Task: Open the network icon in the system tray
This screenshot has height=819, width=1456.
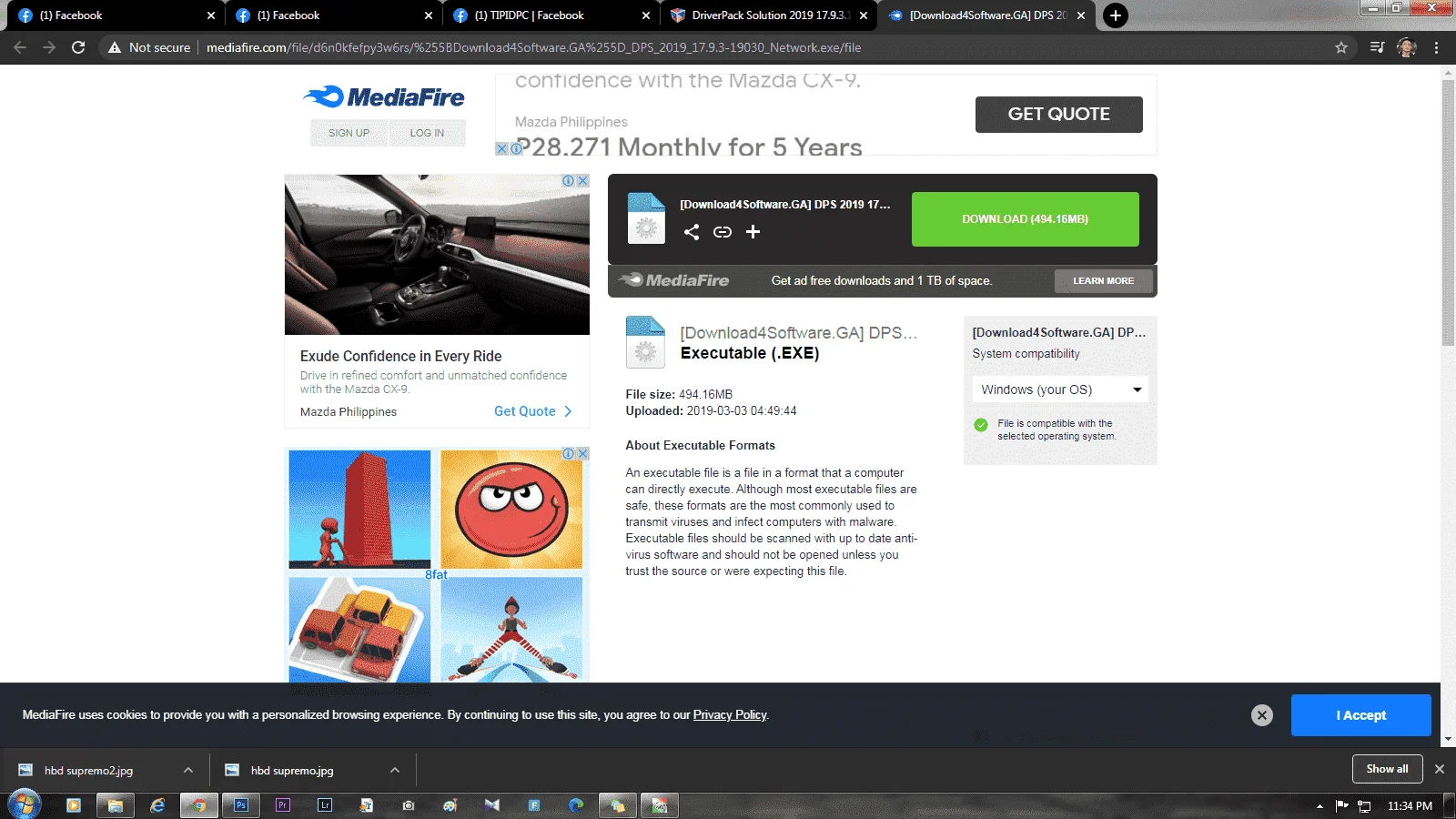Action: pyautogui.click(x=1364, y=805)
